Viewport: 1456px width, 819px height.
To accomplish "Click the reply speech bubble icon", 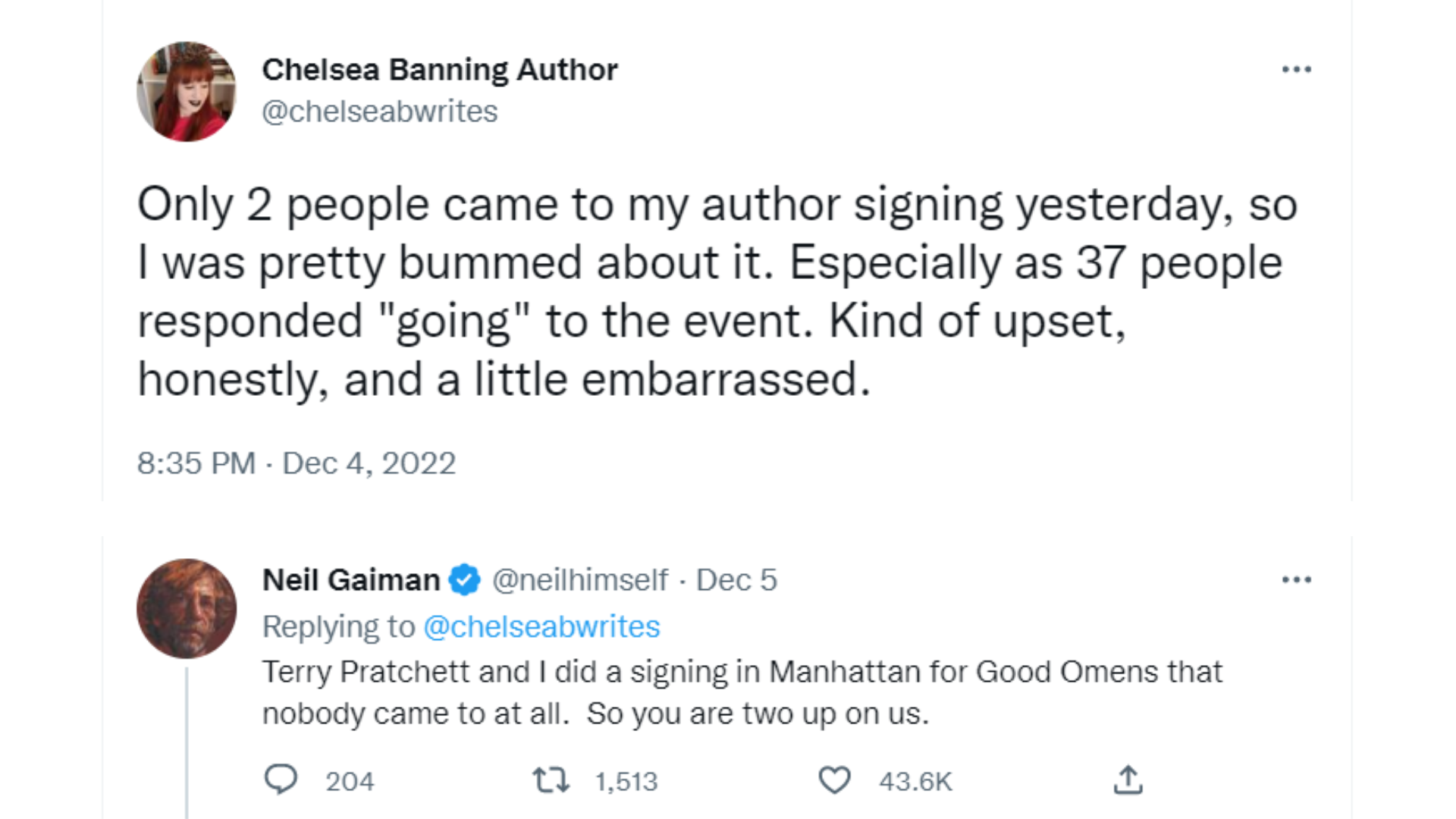I will click(x=281, y=780).
